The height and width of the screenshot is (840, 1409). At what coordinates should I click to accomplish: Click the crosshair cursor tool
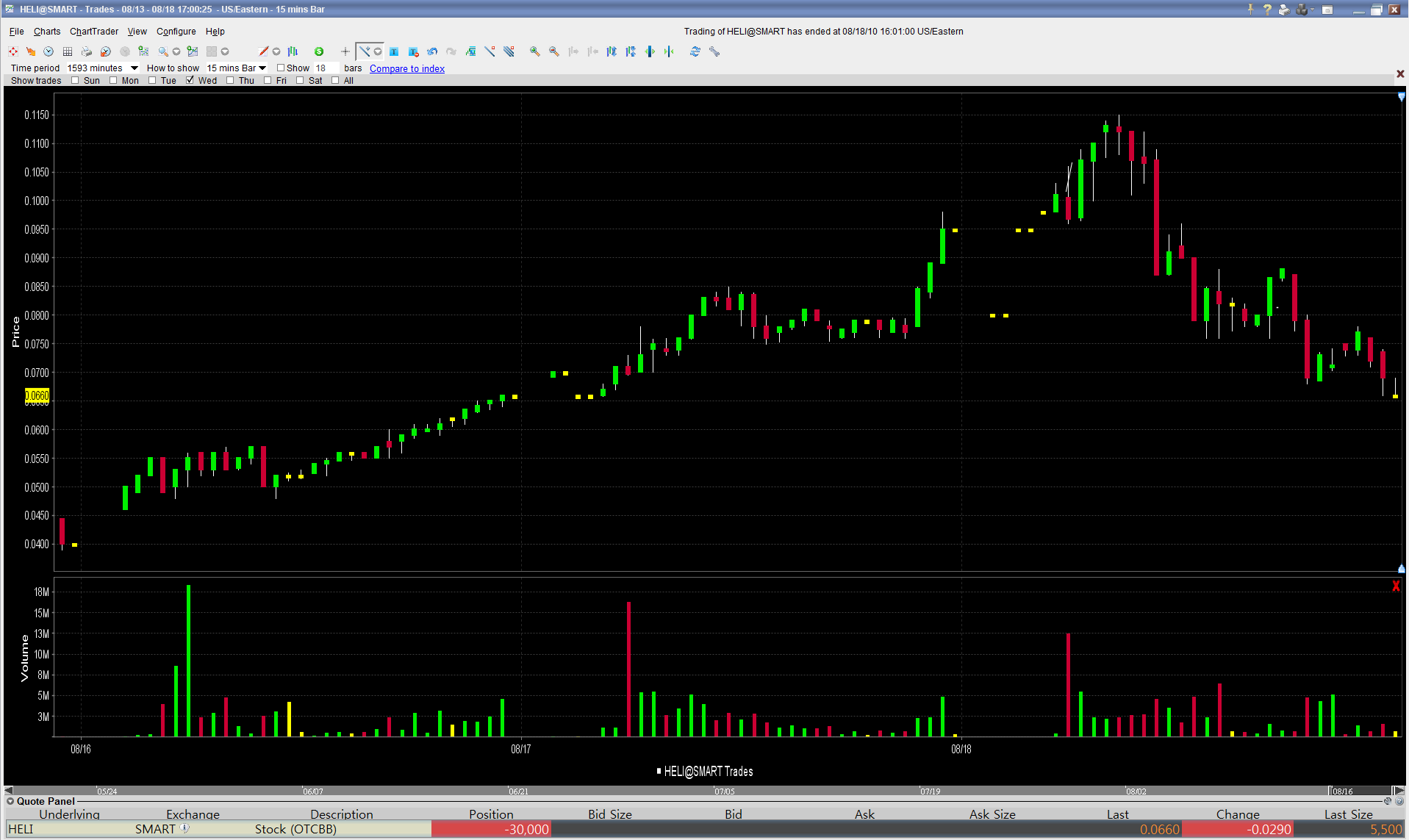pyautogui.click(x=345, y=51)
